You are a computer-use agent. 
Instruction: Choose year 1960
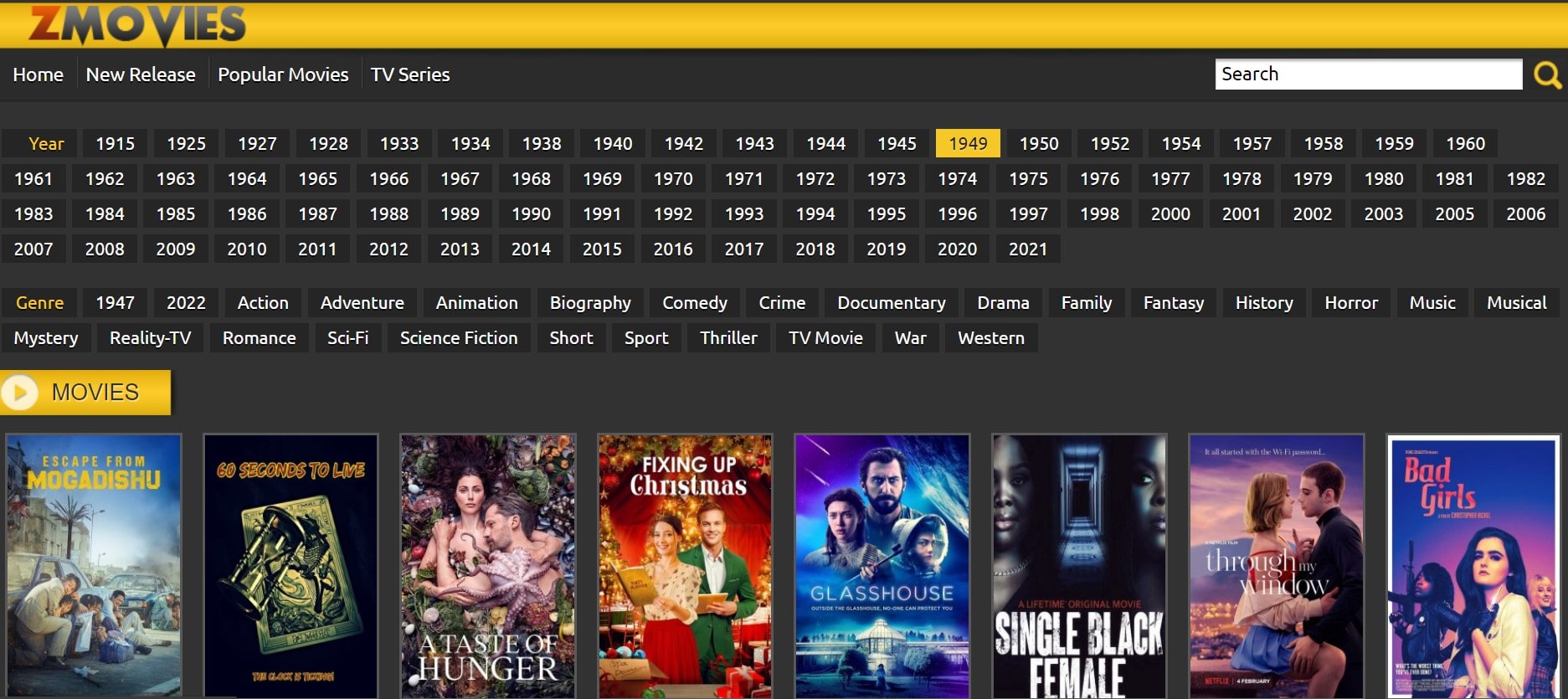(1465, 143)
